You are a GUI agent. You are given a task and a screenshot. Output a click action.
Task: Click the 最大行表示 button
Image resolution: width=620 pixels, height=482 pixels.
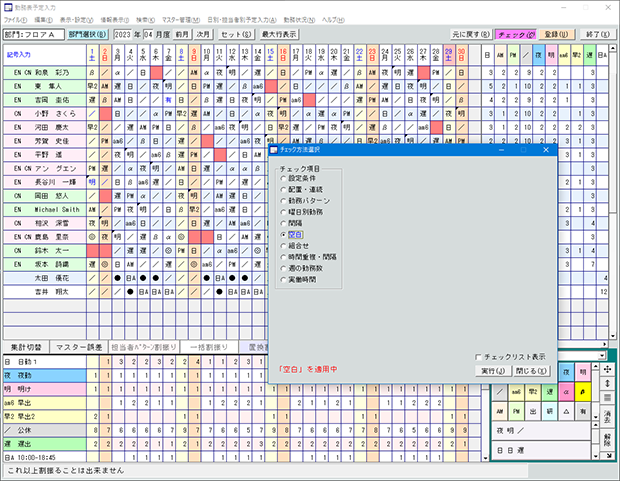click(279, 34)
